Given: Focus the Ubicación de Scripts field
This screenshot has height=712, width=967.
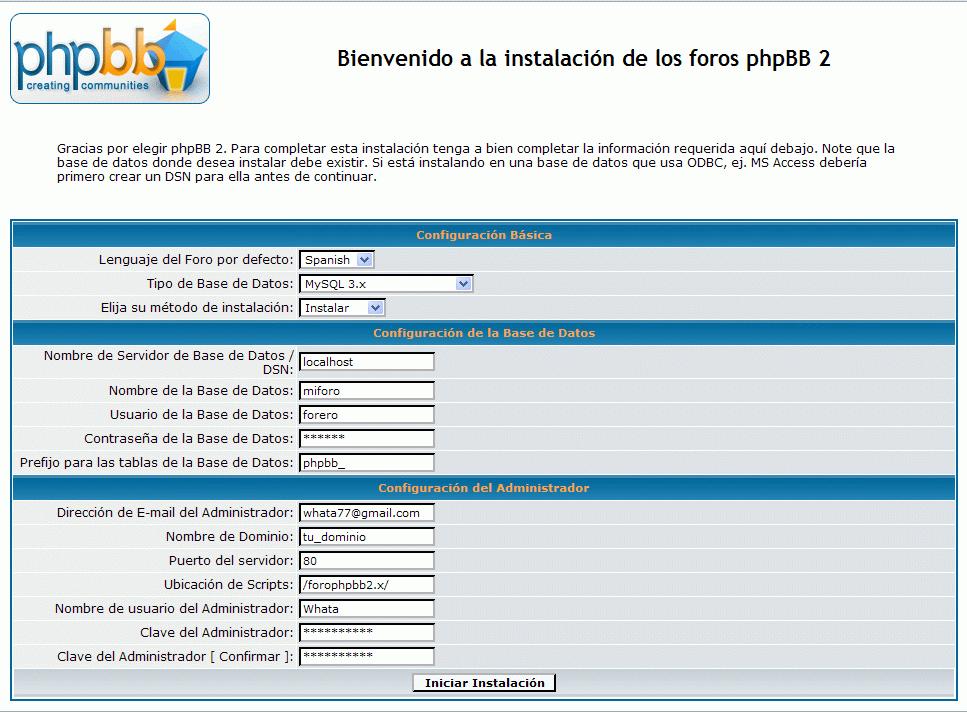Looking at the screenshot, I should point(367,584).
